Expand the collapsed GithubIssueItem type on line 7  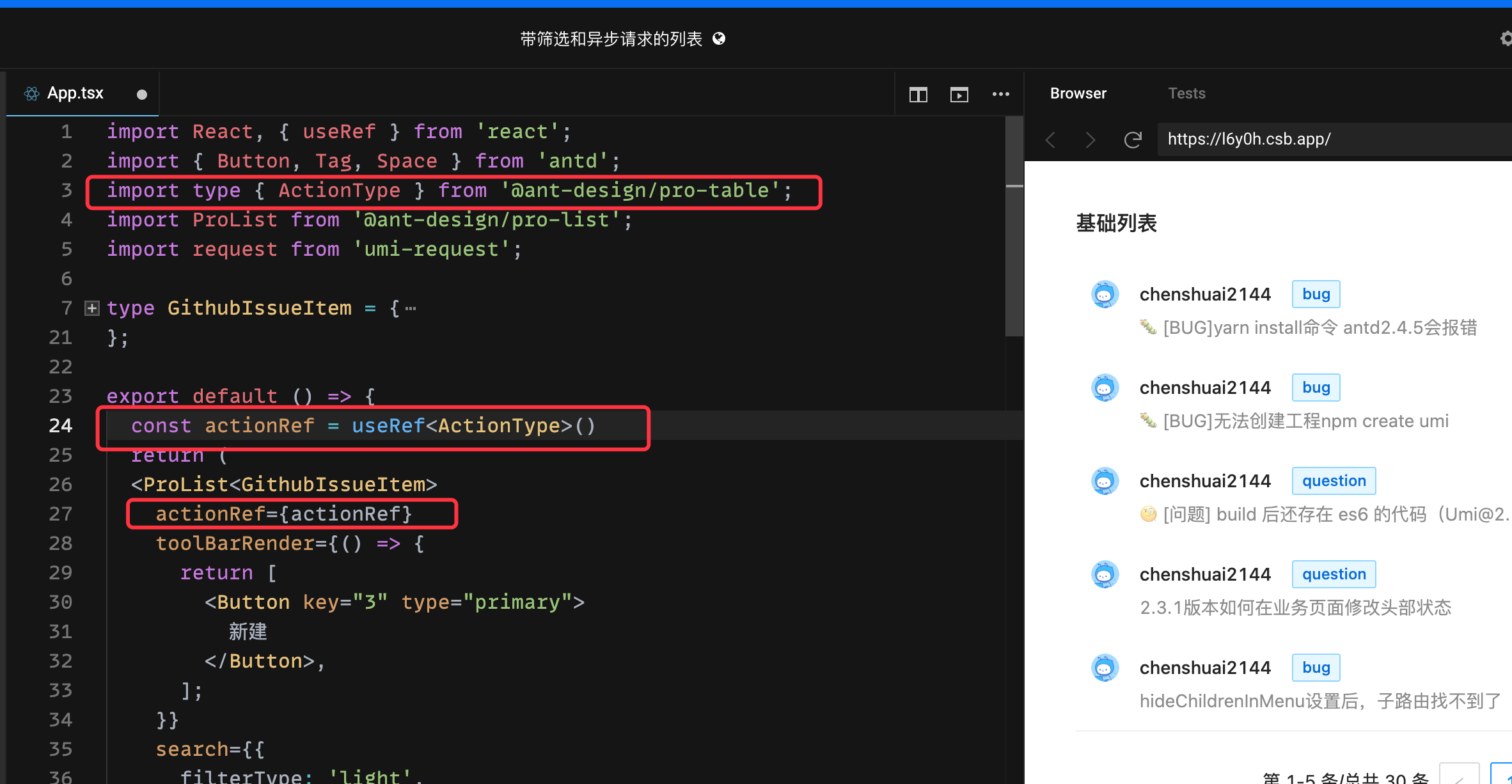(92, 308)
